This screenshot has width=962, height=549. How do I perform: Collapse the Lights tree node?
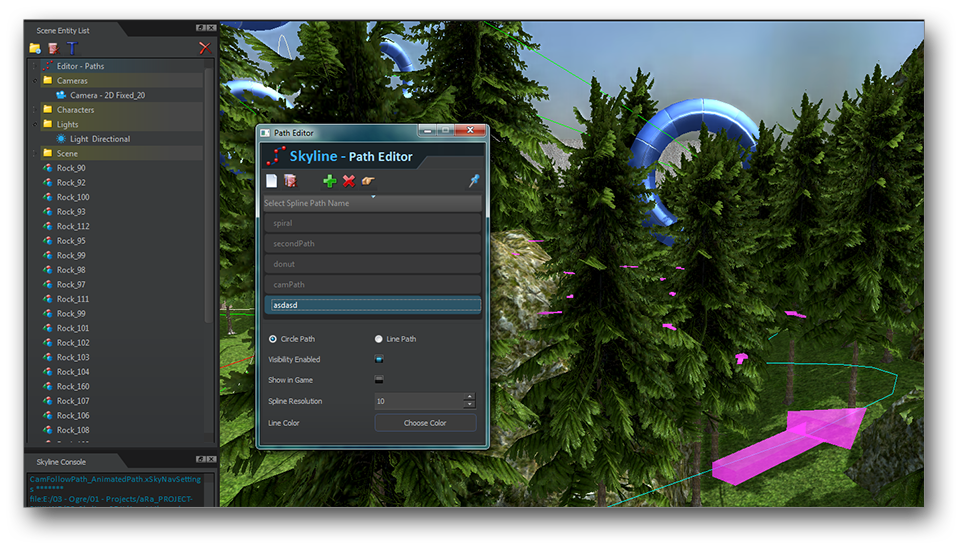pos(34,124)
